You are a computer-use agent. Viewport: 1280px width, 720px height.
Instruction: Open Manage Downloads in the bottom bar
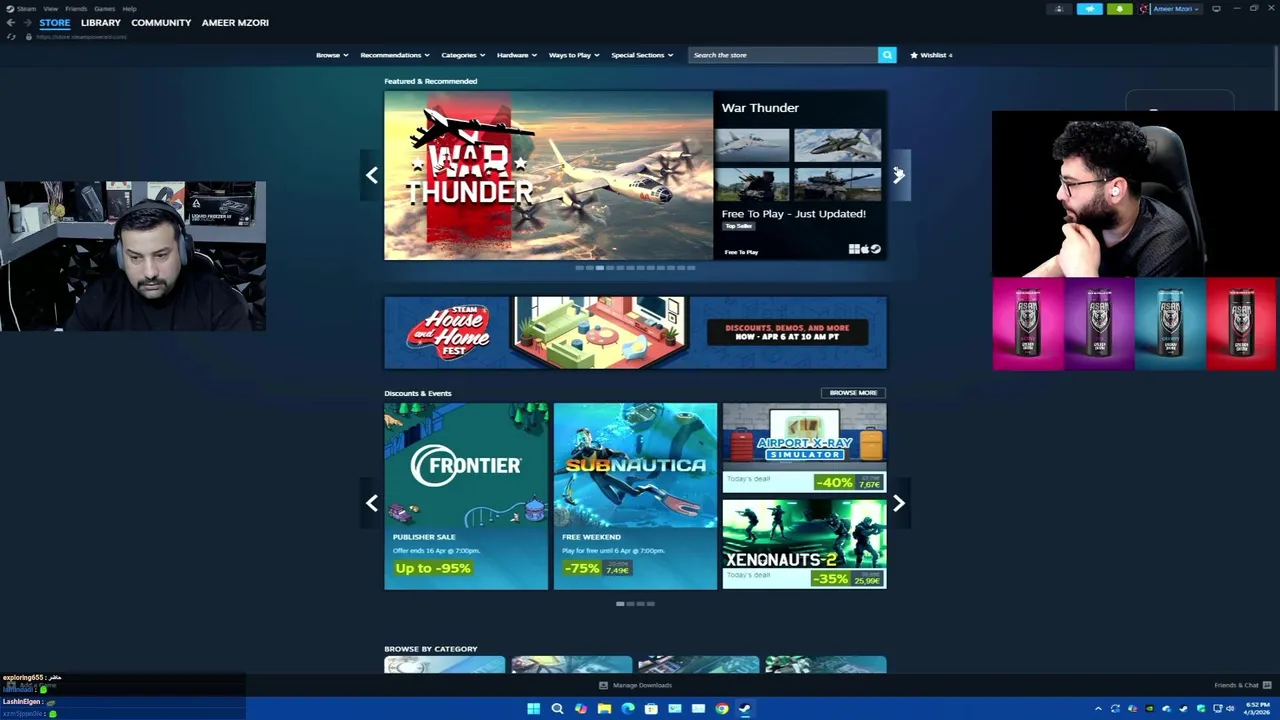[x=635, y=685]
